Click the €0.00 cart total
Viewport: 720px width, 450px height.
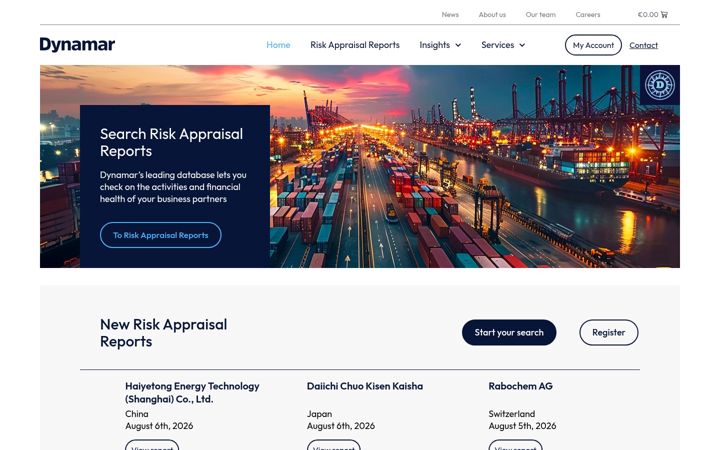pyautogui.click(x=647, y=15)
